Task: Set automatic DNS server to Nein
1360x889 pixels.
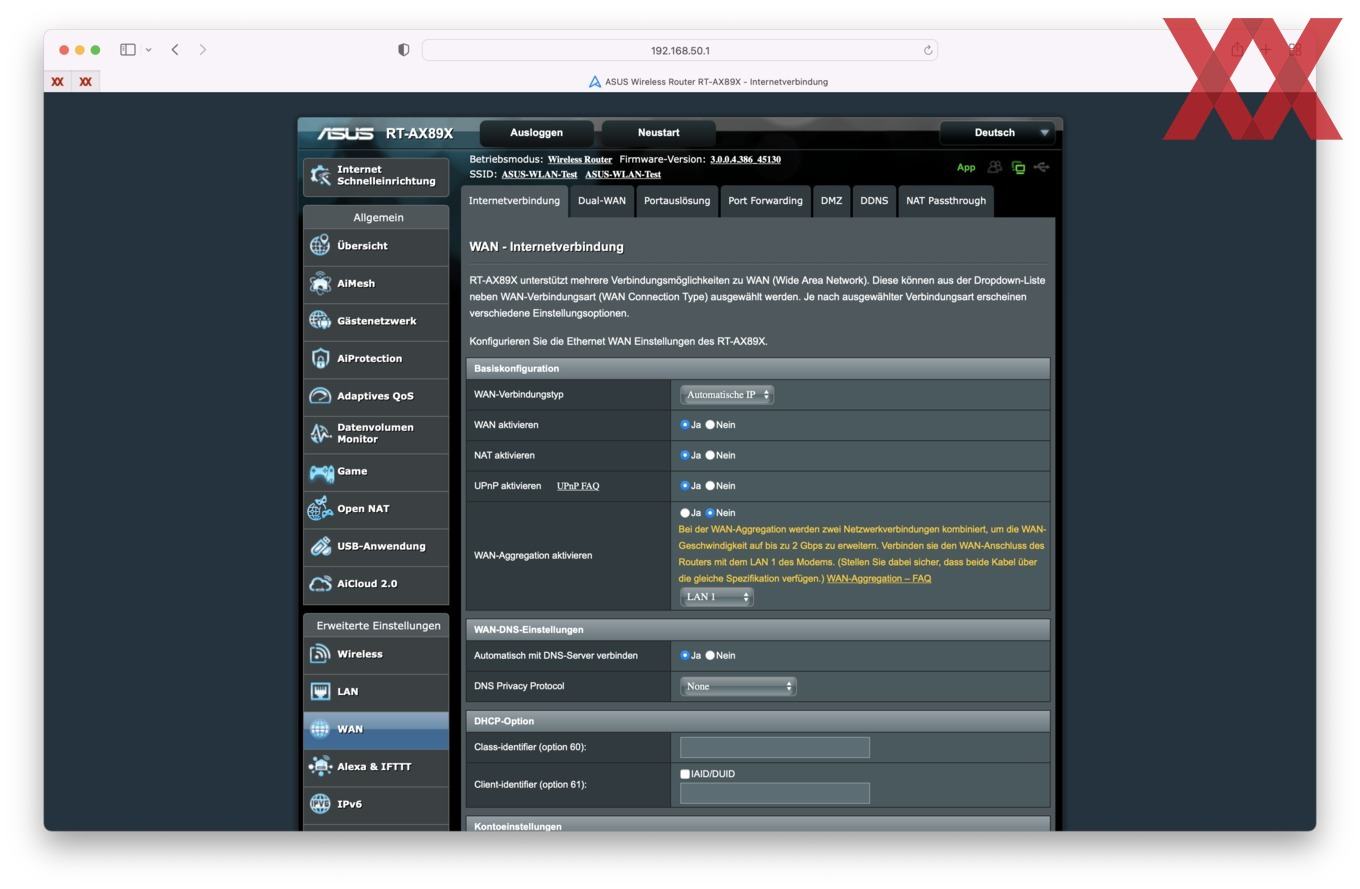Action: click(x=710, y=656)
